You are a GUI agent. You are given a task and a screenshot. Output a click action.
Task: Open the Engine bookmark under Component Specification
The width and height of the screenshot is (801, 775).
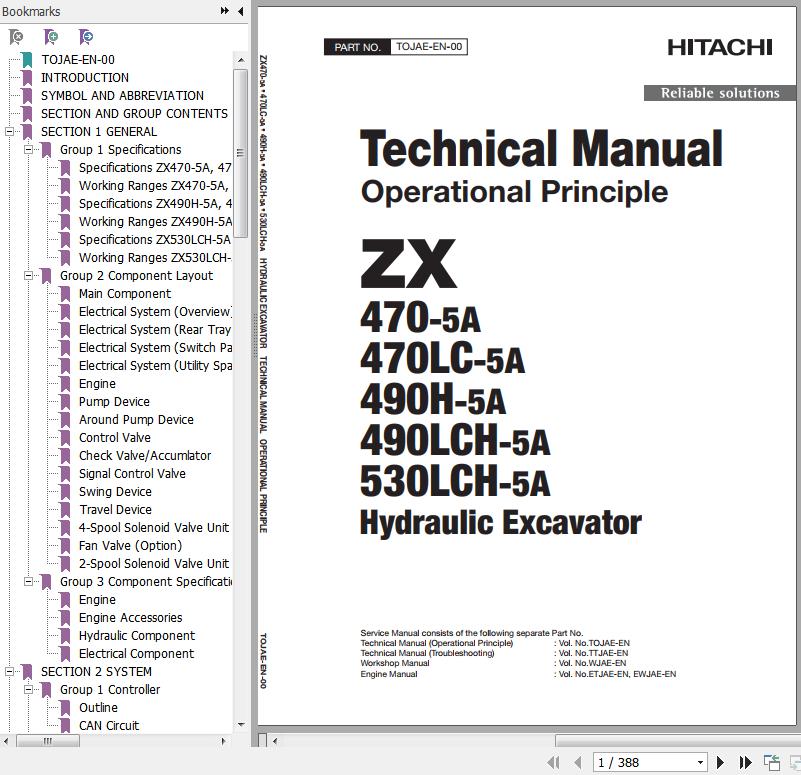point(97,599)
